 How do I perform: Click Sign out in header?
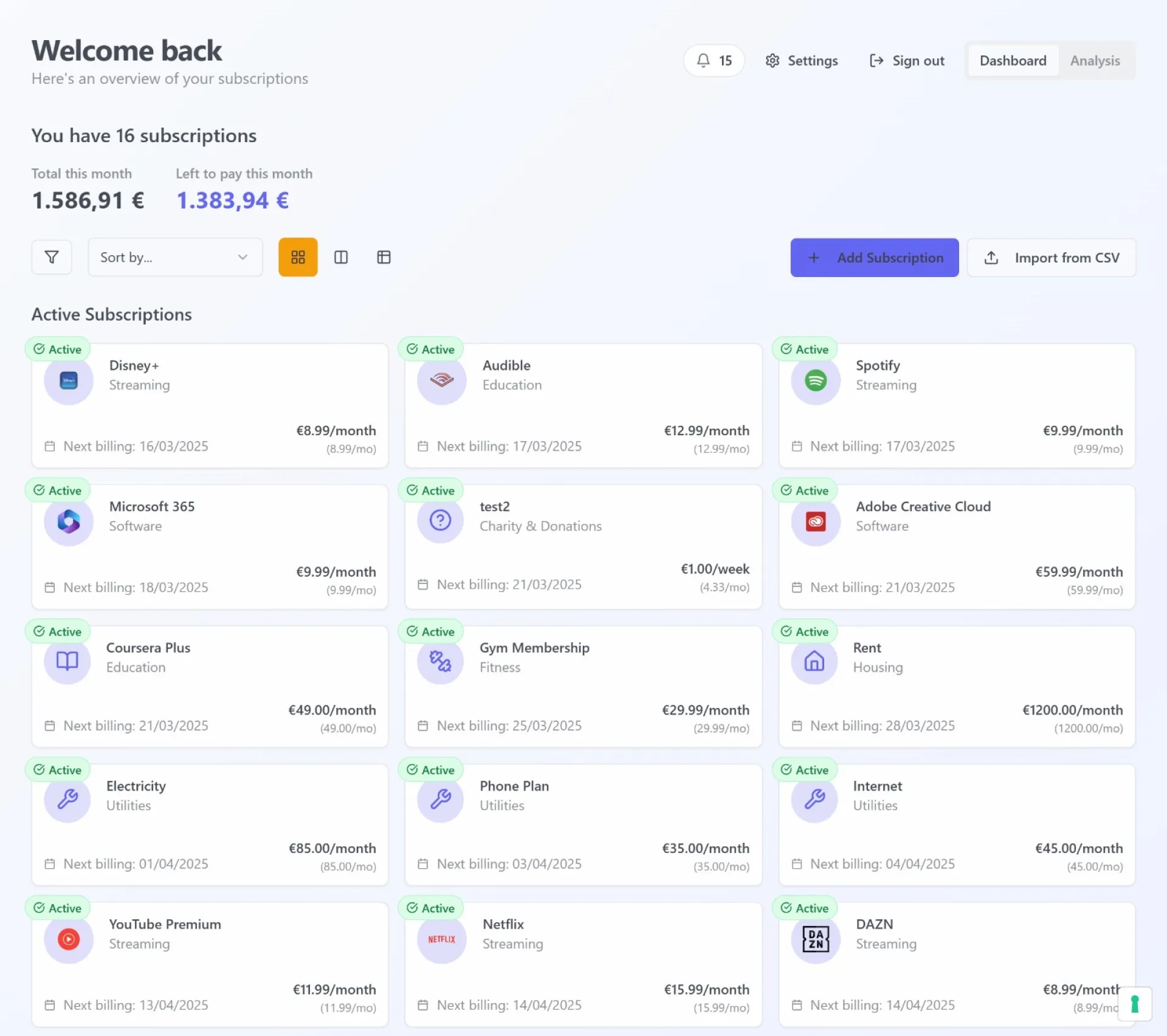click(x=906, y=61)
